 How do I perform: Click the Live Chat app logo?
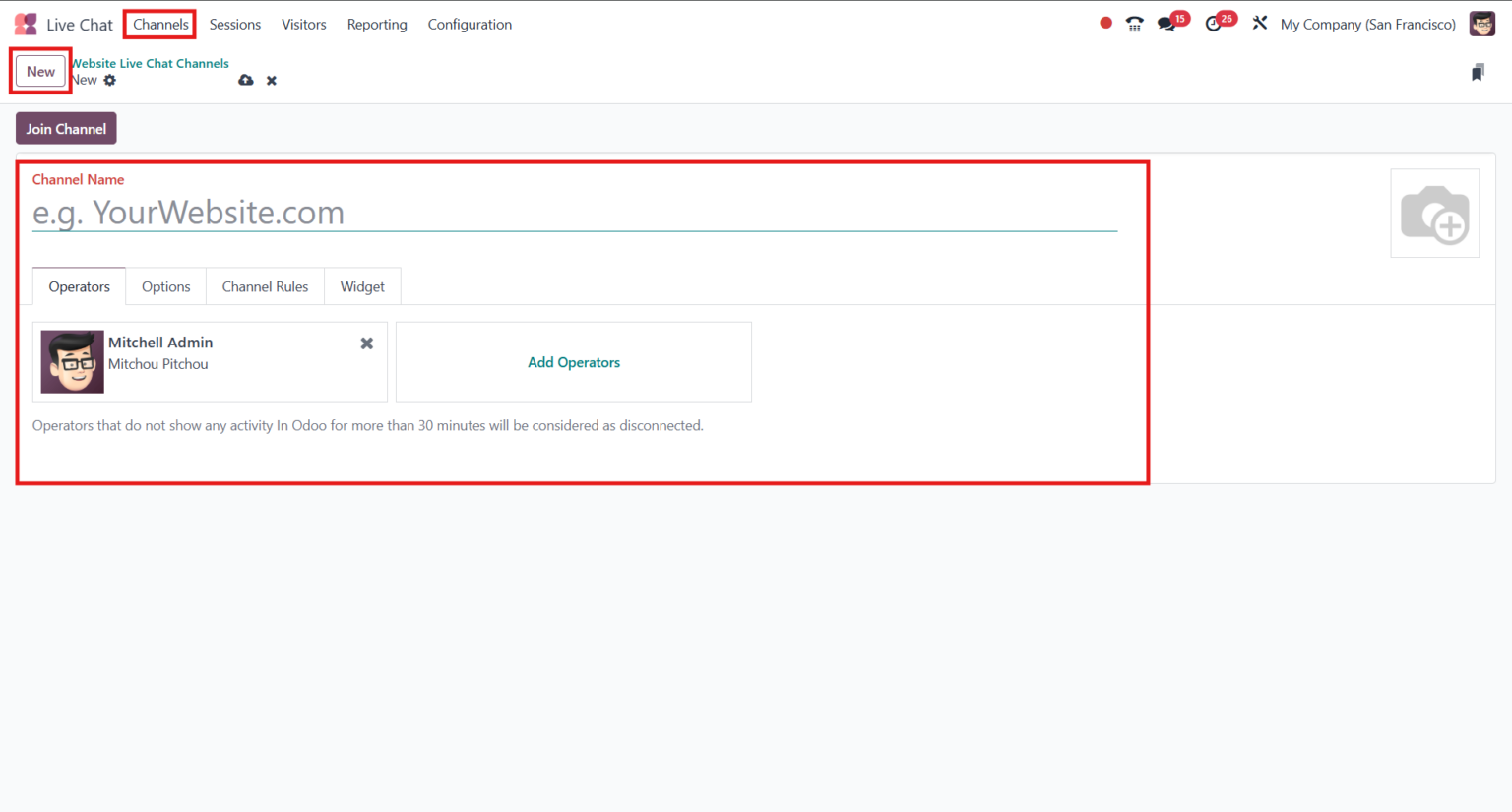(x=24, y=23)
